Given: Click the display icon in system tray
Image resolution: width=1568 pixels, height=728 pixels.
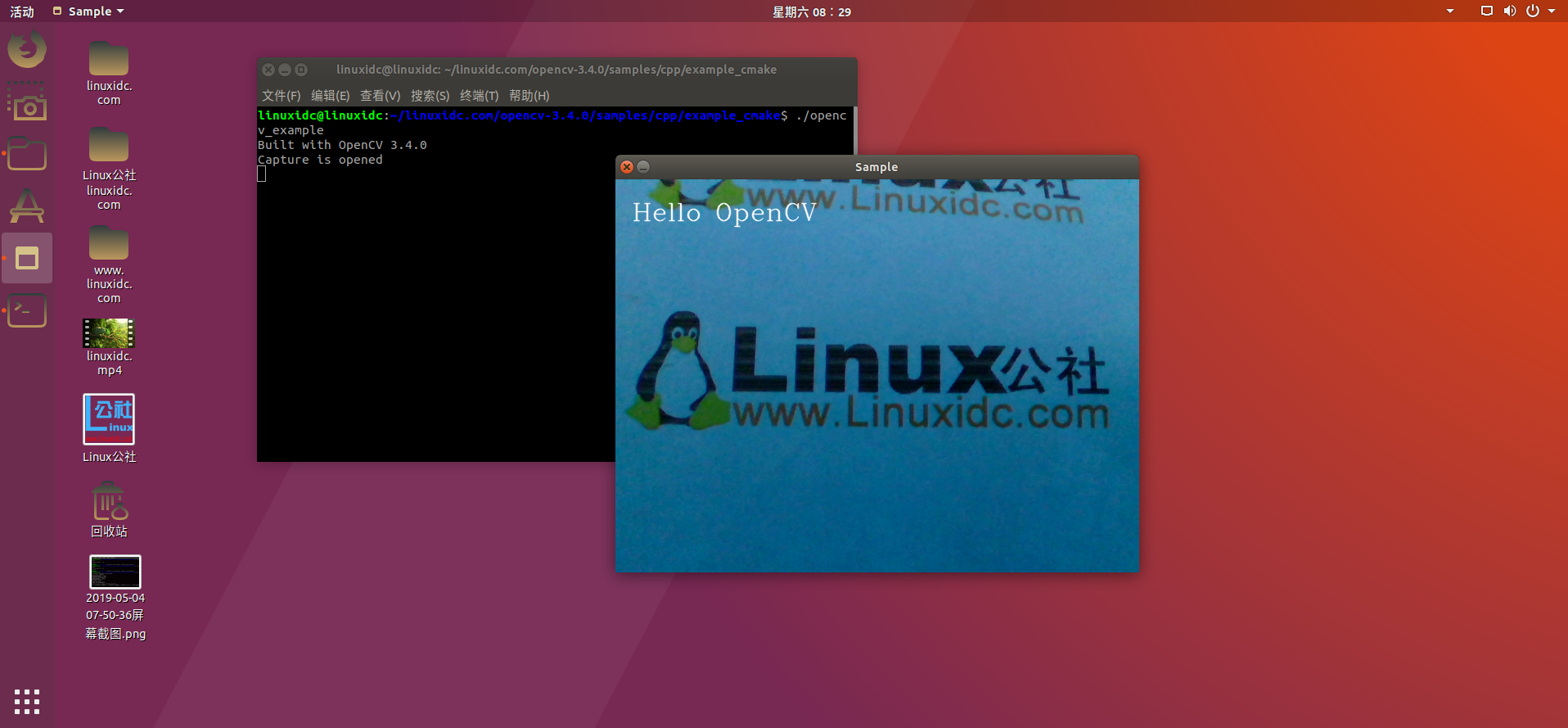Looking at the screenshot, I should click(1487, 11).
